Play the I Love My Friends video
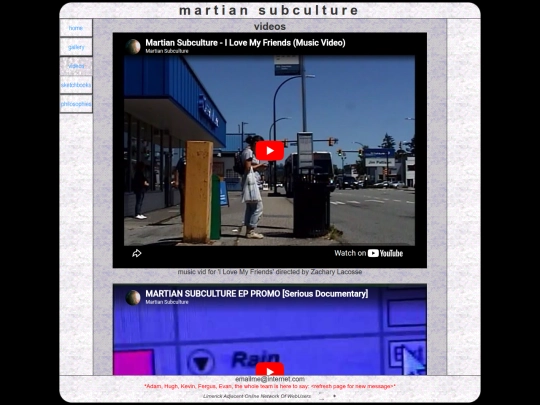The image size is (540, 405). [x=270, y=150]
